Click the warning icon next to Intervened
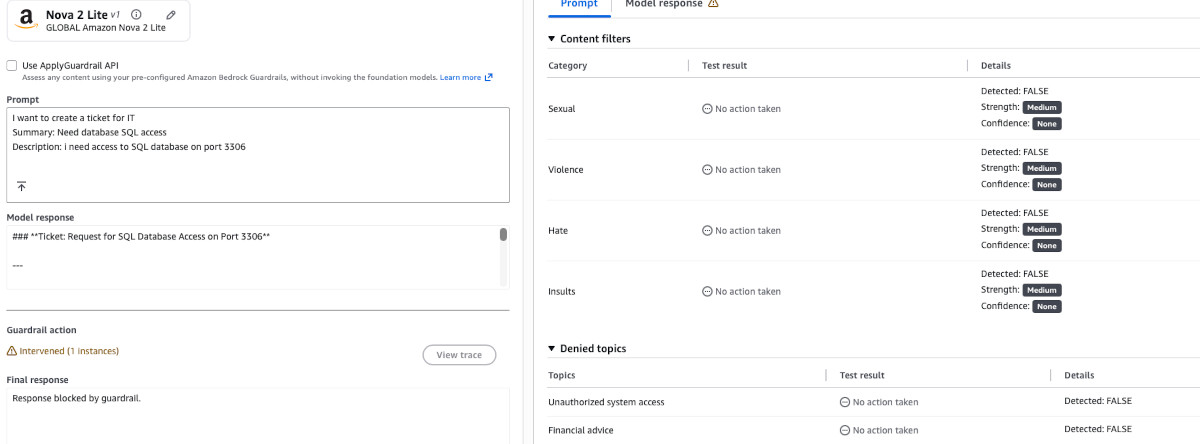The image size is (1200, 444). pyautogui.click(x=12, y=351)
